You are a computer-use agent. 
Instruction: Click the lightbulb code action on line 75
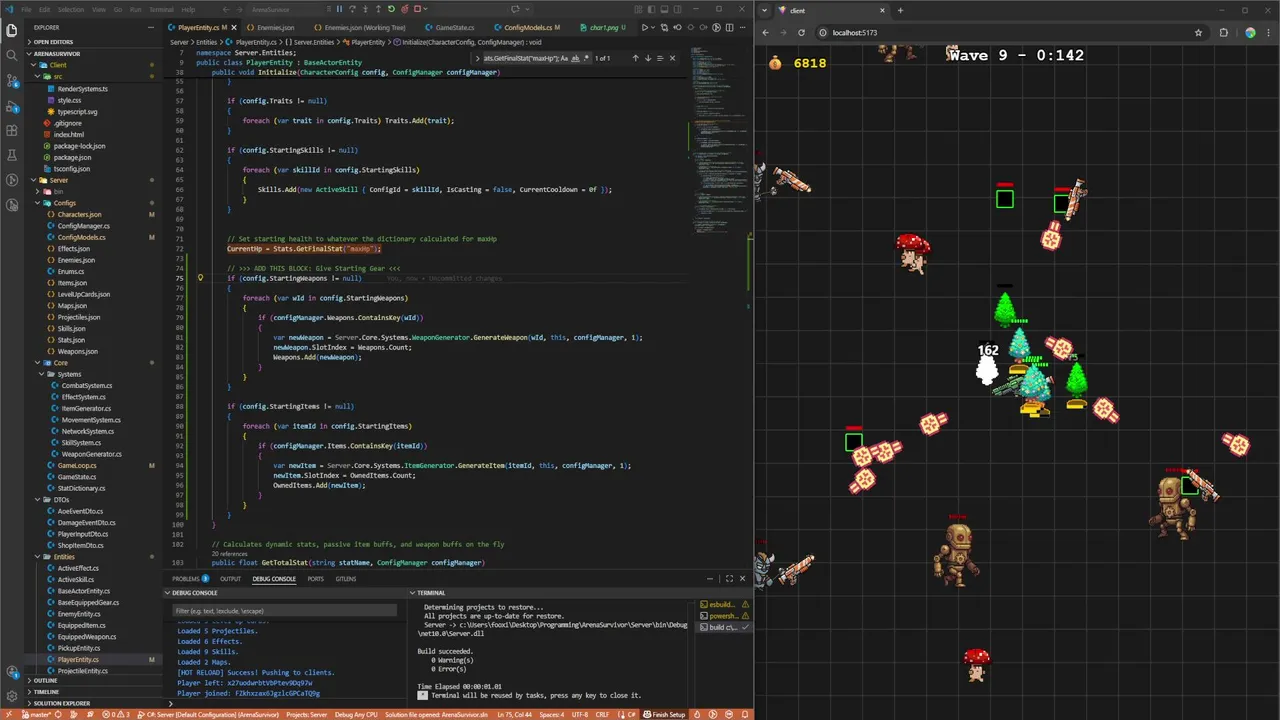coord(200,278)
